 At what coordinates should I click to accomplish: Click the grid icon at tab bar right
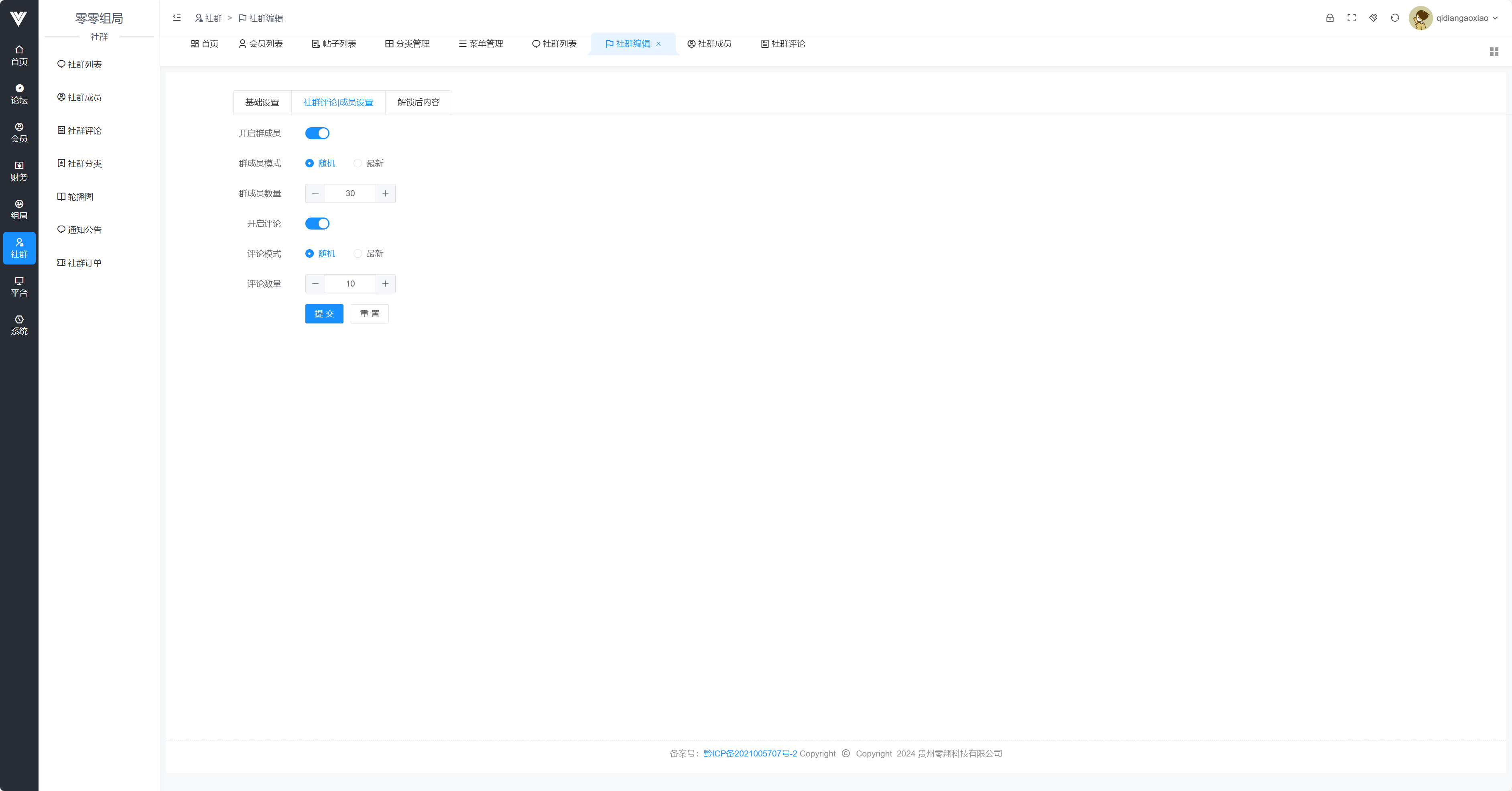[x=1494, y=52]
